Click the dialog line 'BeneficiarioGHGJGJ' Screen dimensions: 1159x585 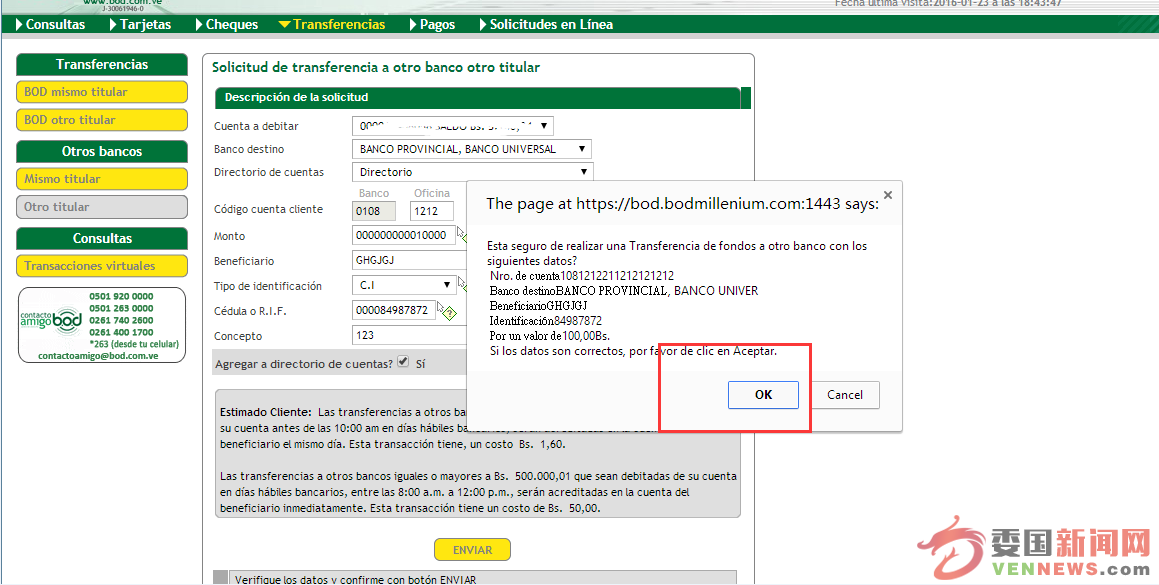pos(539,305)
